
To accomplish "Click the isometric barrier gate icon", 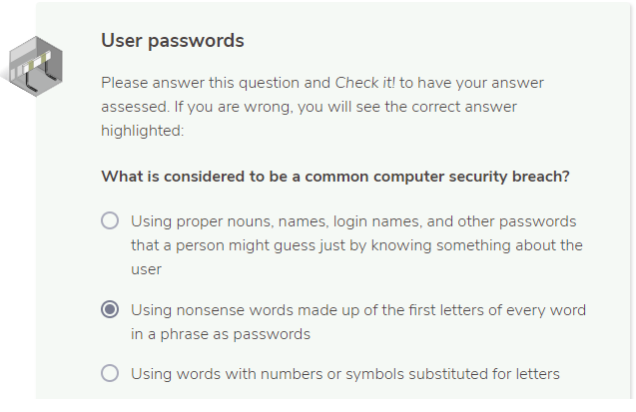I will point(36,67).
